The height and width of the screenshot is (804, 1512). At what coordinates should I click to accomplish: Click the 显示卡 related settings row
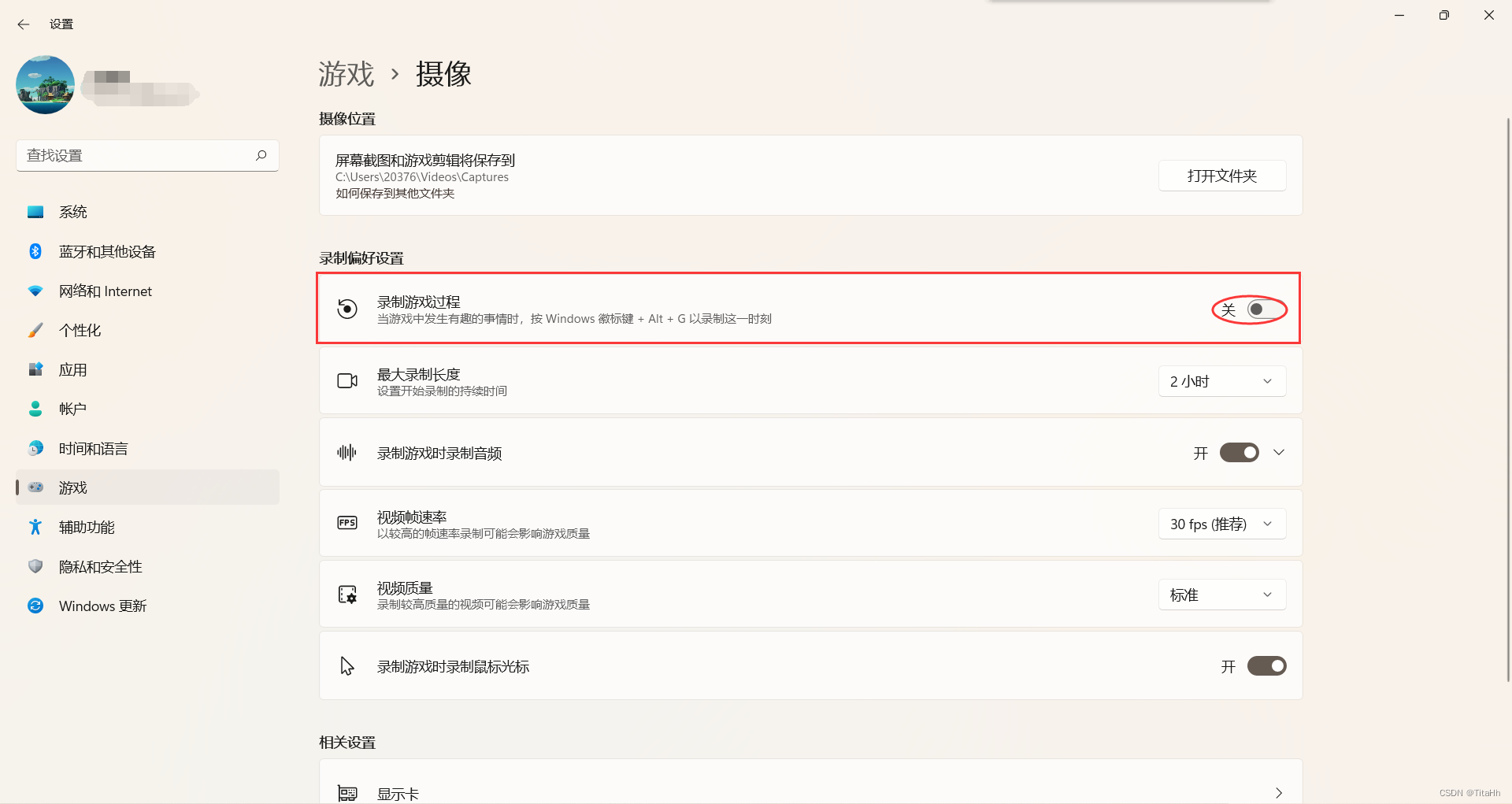[810, 782]
